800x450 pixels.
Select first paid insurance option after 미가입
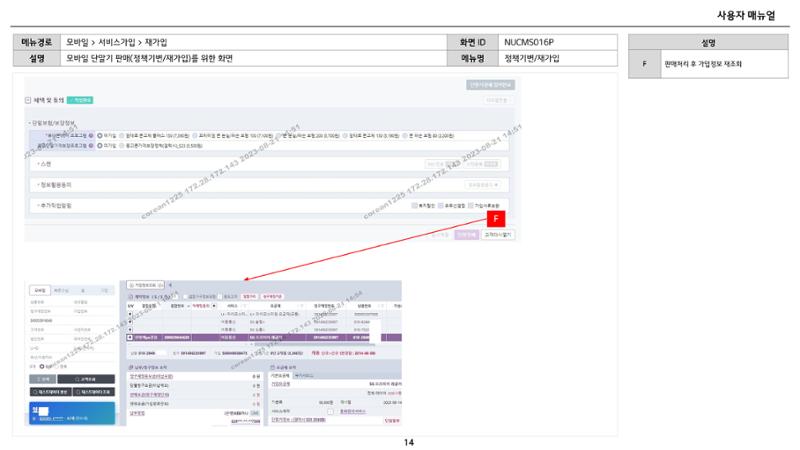(x=122, y=136)
